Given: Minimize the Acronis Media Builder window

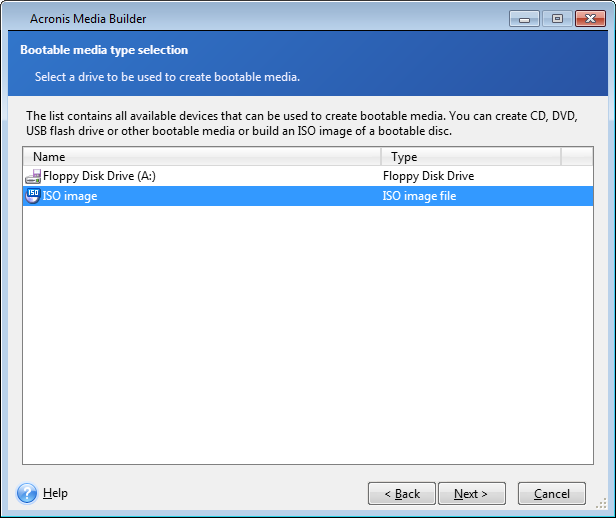Looking at the screenshot, I should (x=524, y=19).
